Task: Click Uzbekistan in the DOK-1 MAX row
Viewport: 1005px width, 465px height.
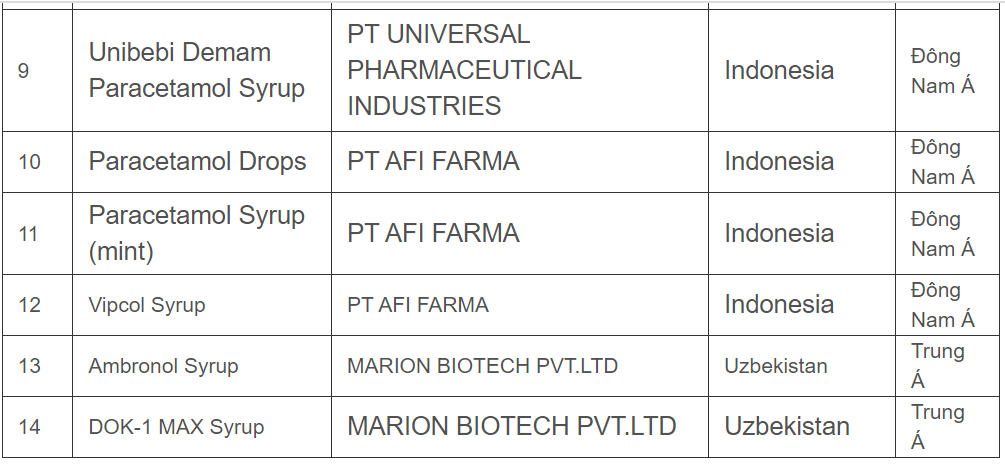Action: tap(787, 426)
